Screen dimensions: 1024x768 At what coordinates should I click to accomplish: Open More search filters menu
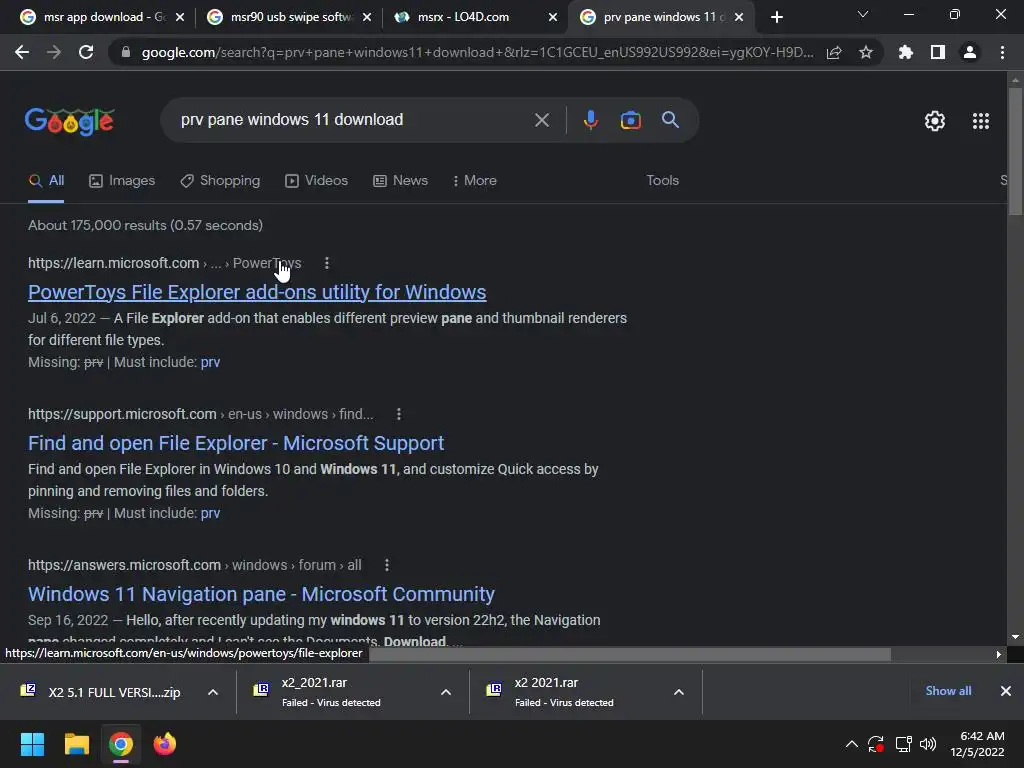(x=474, y=181)
